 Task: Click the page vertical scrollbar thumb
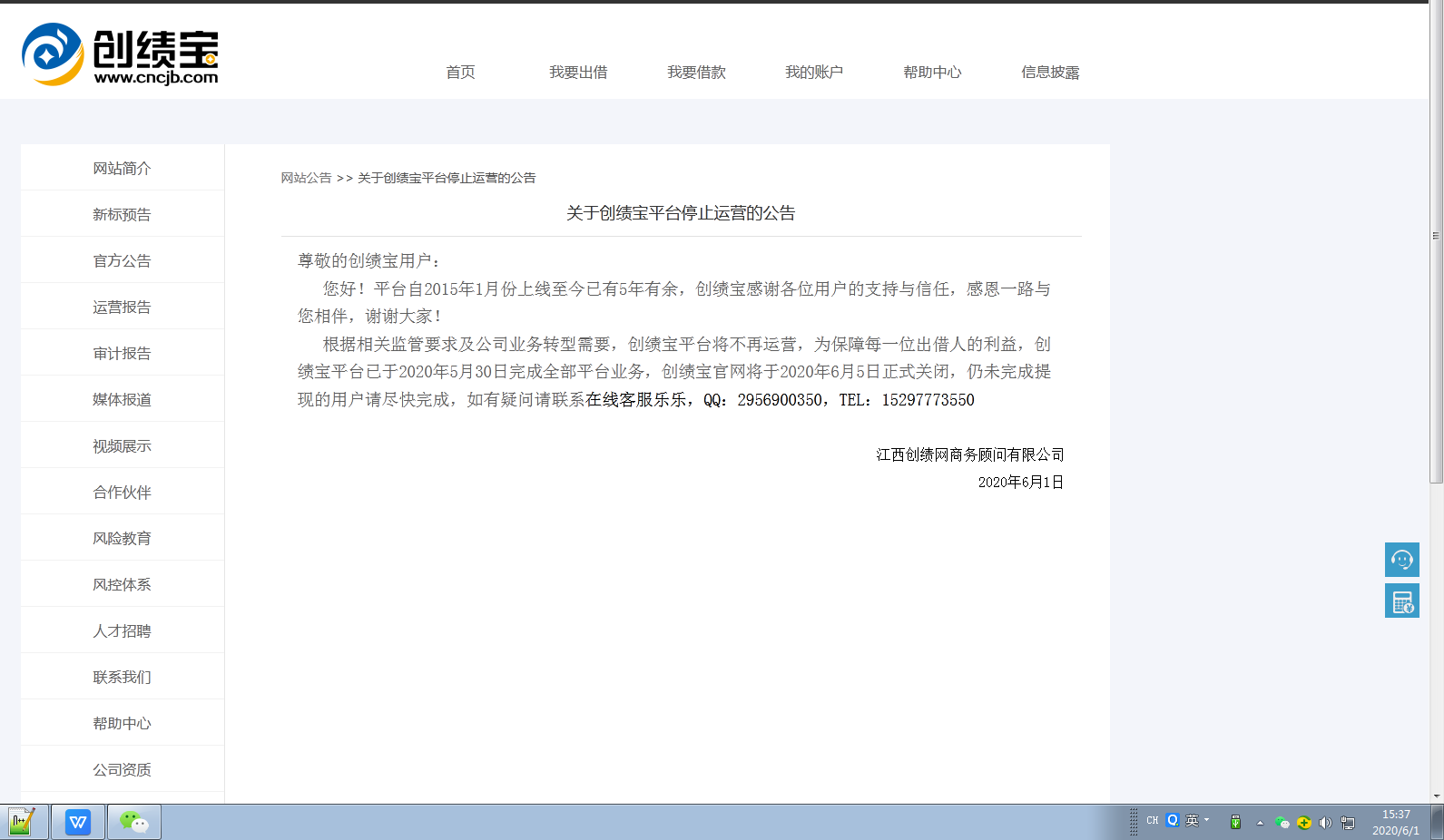[1436, 242]
